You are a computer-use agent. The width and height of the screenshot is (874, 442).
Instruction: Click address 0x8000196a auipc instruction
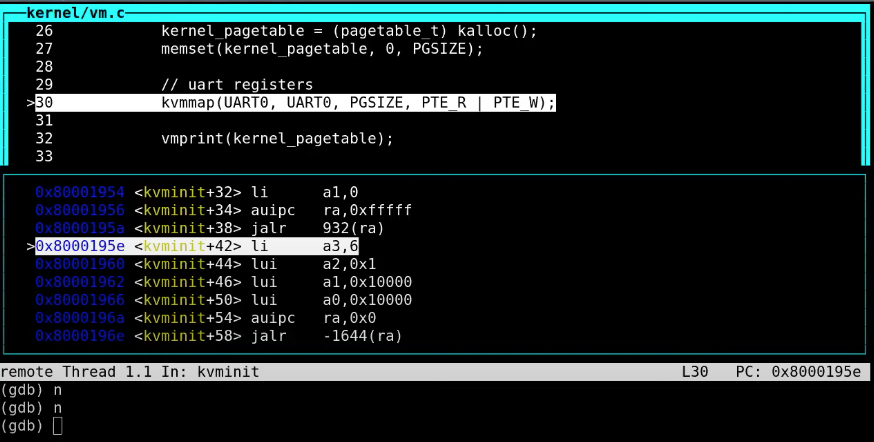coord(80,318)
